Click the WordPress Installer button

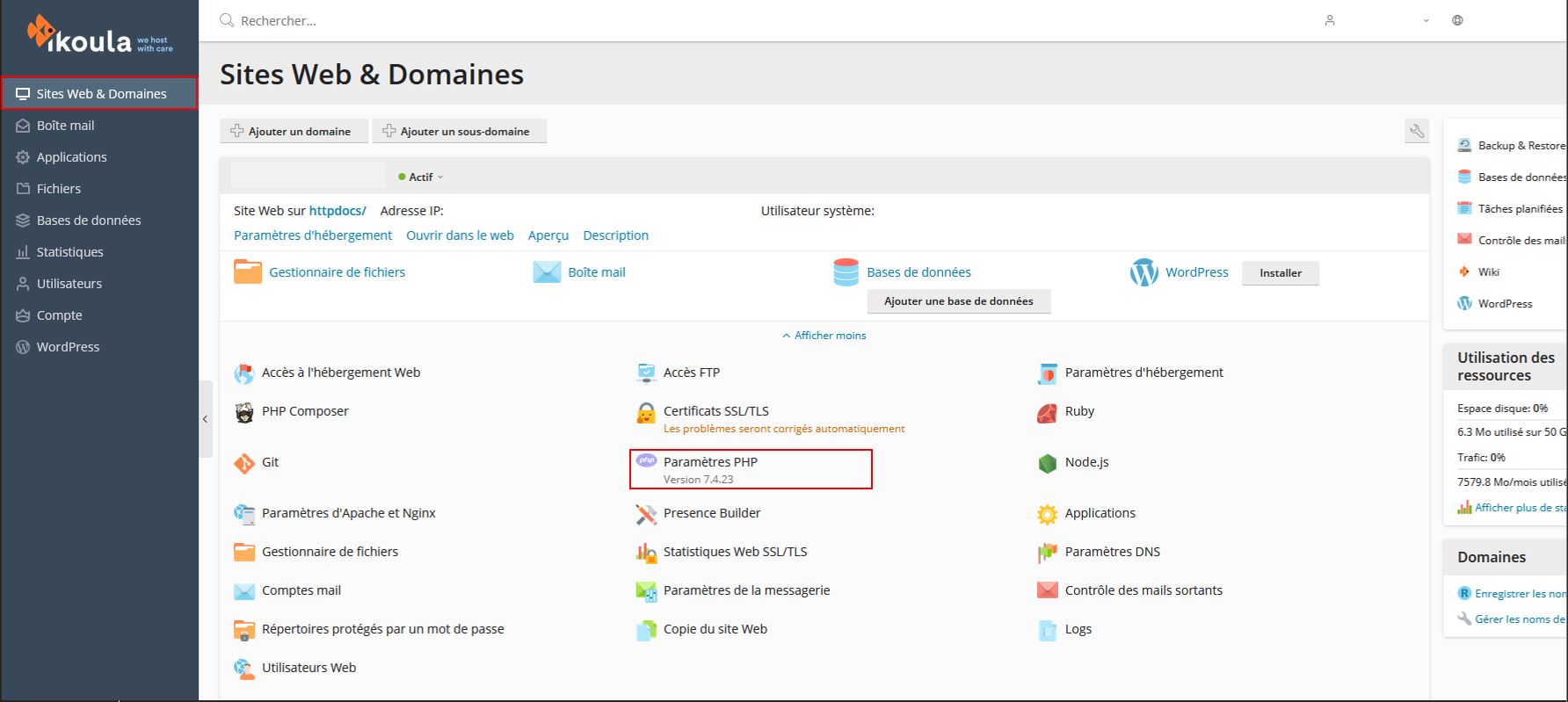(1281, 273)
